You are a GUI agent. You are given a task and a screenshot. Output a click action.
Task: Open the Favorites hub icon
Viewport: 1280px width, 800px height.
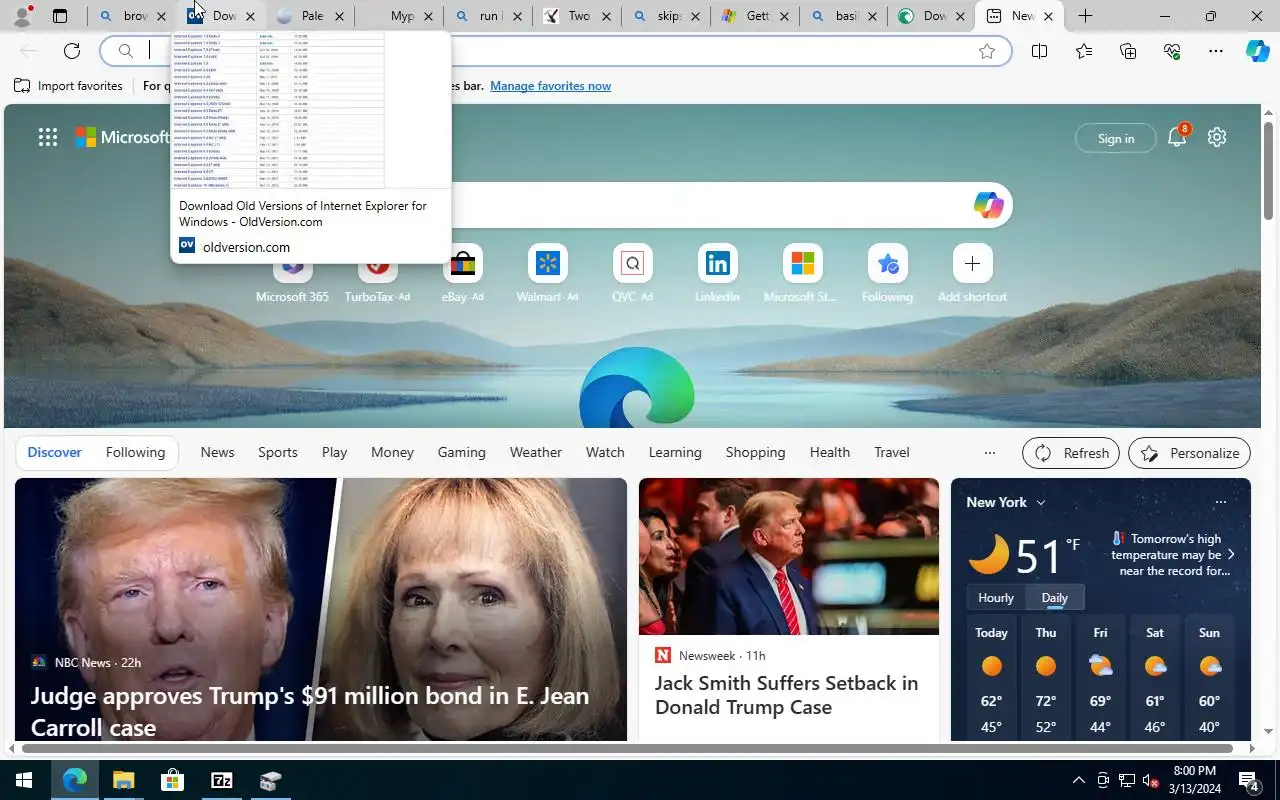1084,51
